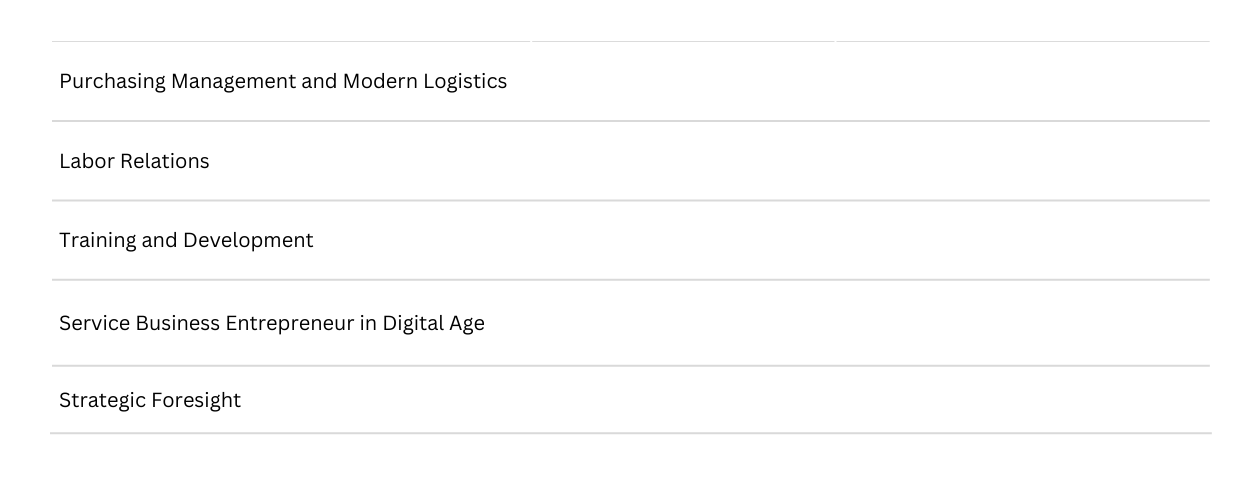Click the word Labor in second row

[86, 161]
